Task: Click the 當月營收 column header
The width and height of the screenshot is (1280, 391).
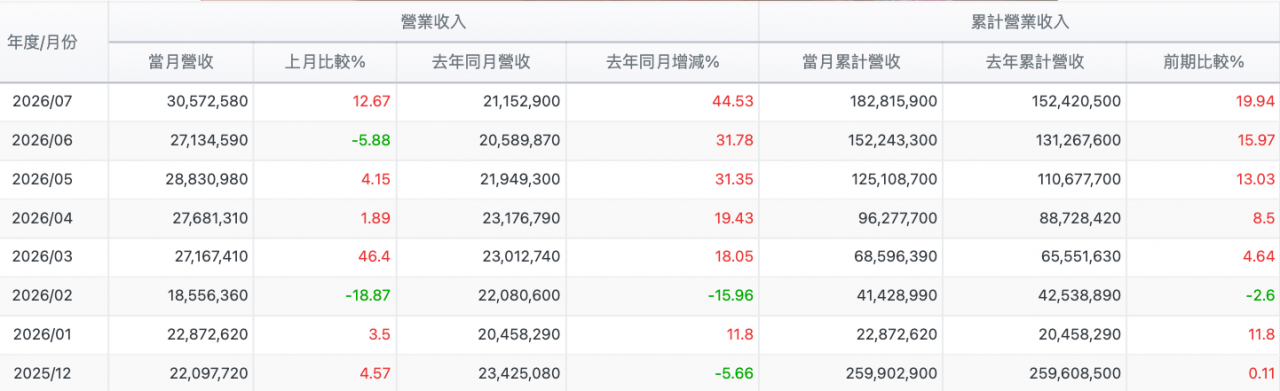Action: pyautogui.click(x=181, y=62)
